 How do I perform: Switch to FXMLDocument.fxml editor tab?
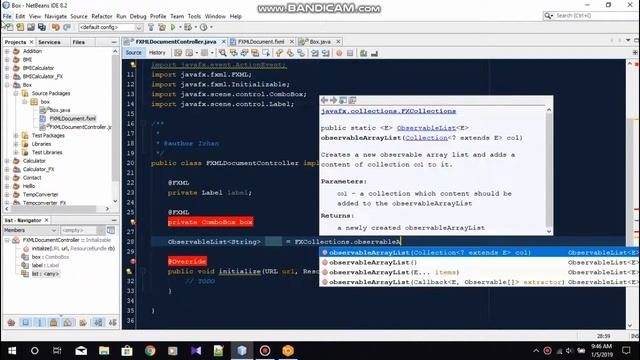tap(261, 42)
